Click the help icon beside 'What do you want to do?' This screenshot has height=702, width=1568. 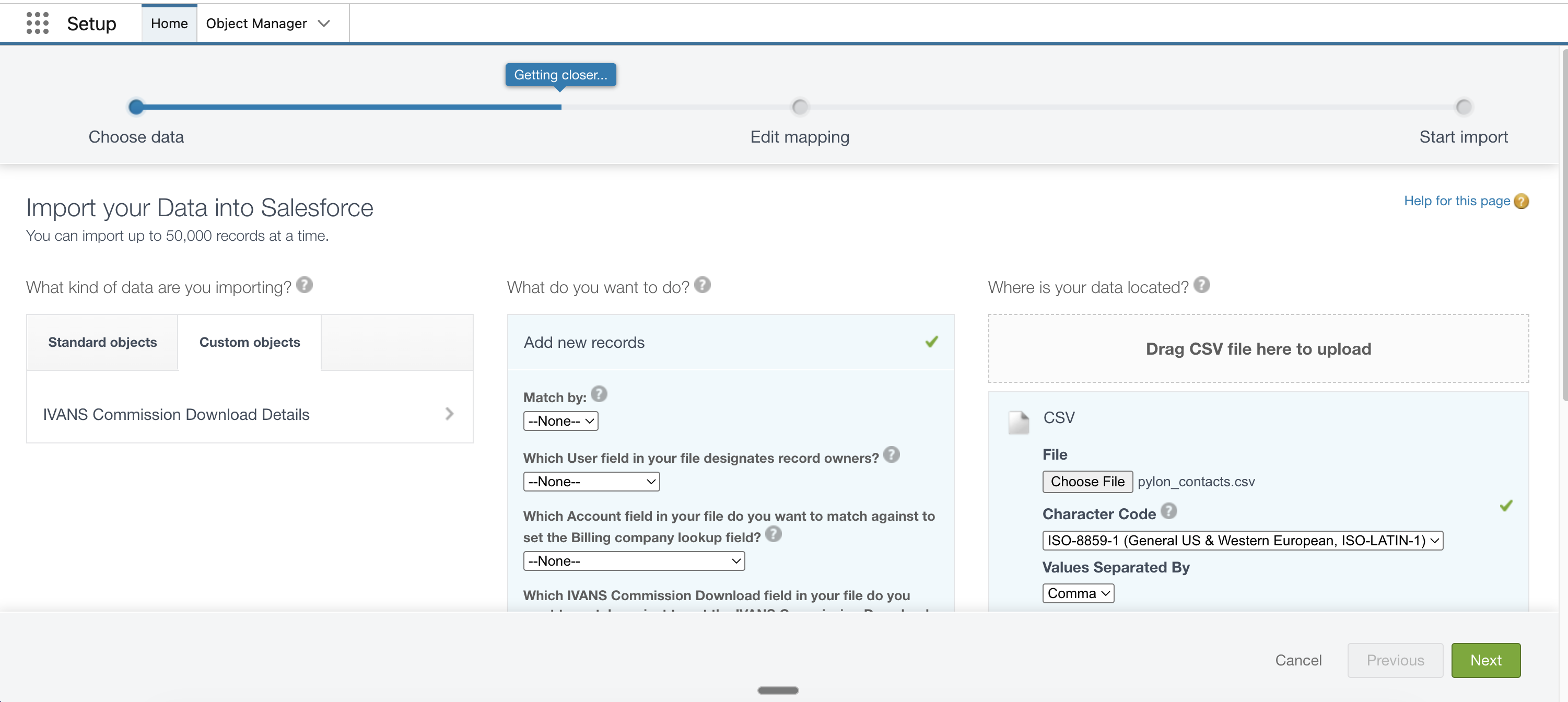click(703, 285)
